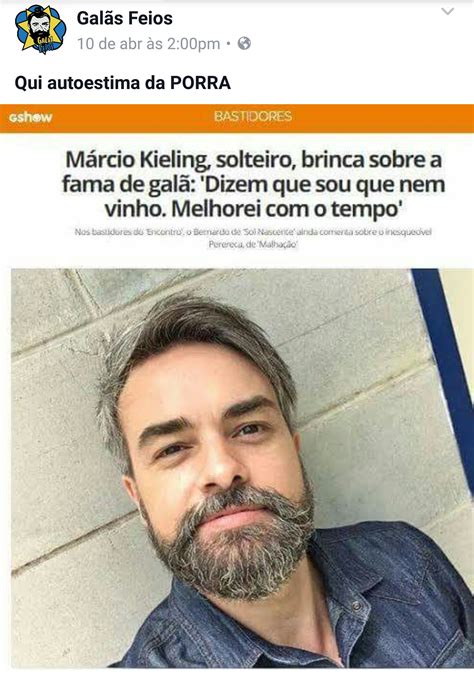Click the 'Malhação' mention in the subheadline
The height and width of the screenshot is (678, 474).
279,245
